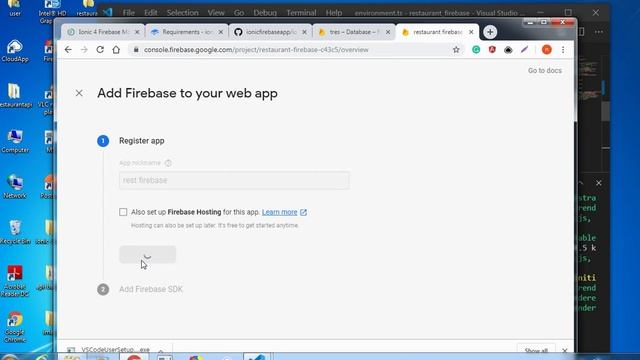Open Computer desktop icon
This screenshot has height=360, width=640.
coord(15,142)
